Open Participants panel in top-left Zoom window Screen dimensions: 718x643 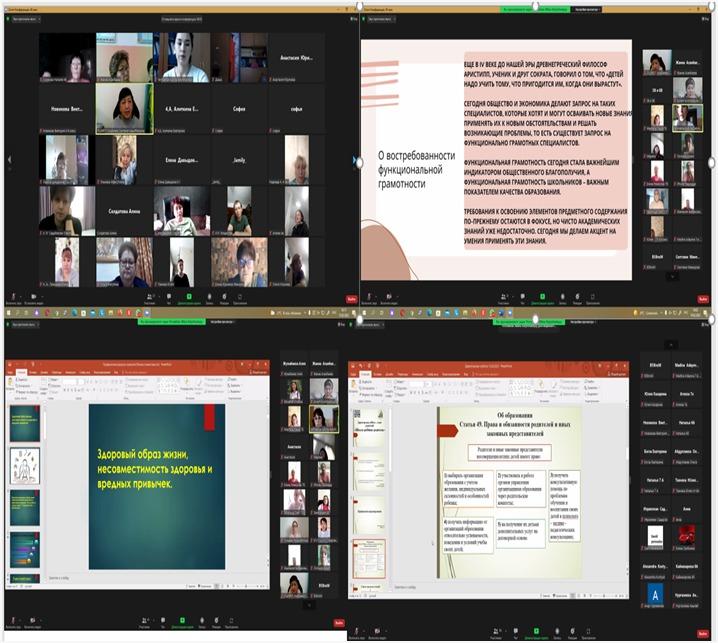(149, 297)
